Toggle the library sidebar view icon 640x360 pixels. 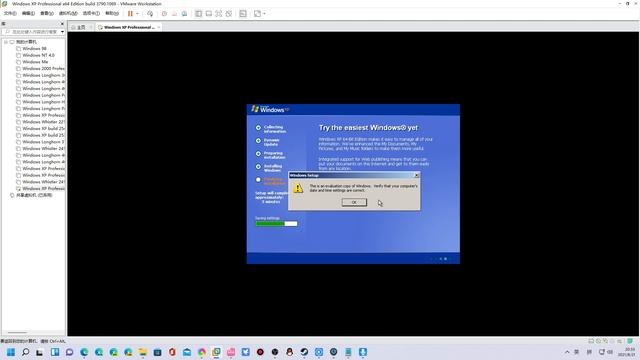click(198, 13)
